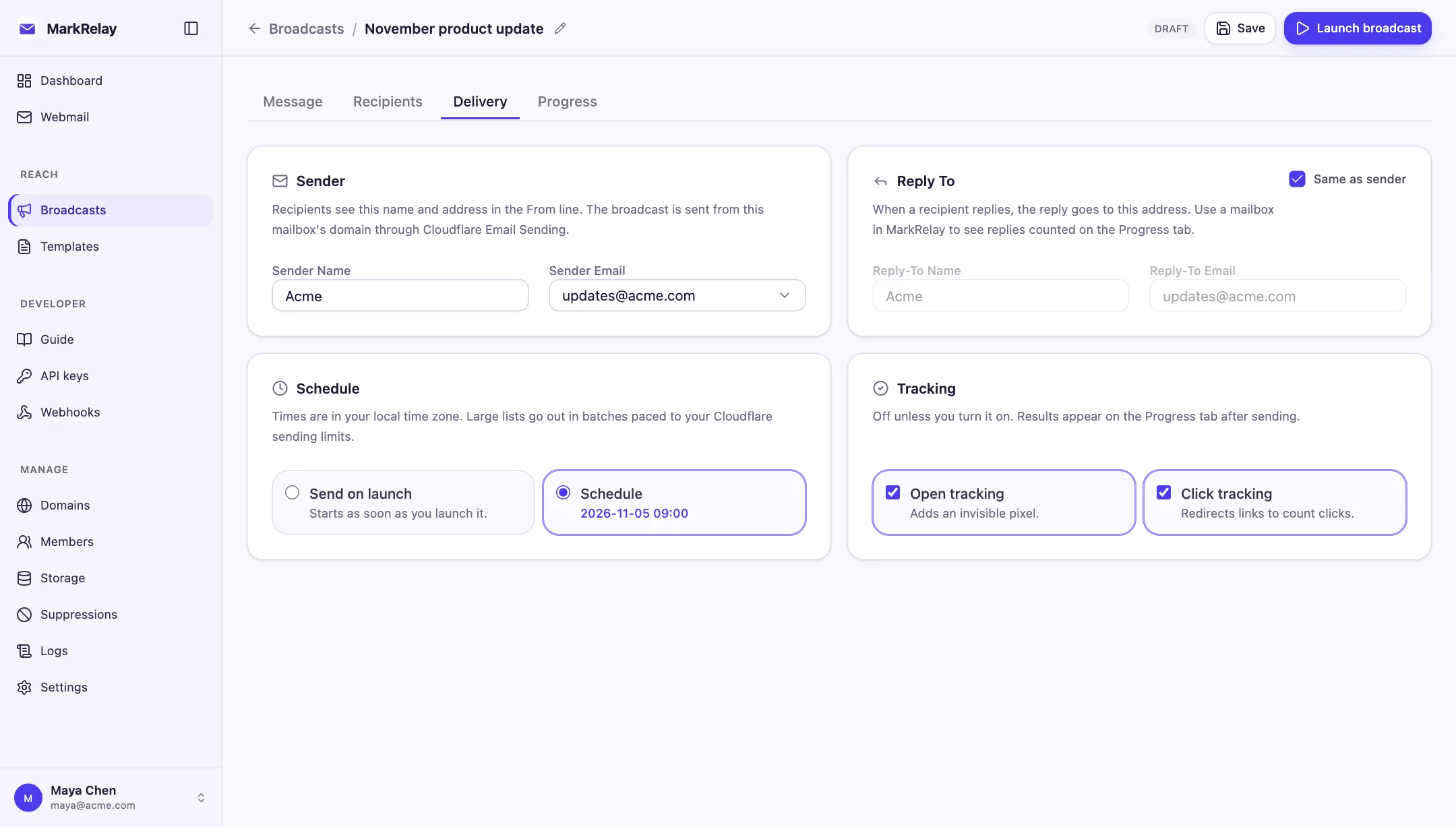Click the scheduled date 2026-11-05 09:00
The image size is (1456, 827).
click(634, 514)
